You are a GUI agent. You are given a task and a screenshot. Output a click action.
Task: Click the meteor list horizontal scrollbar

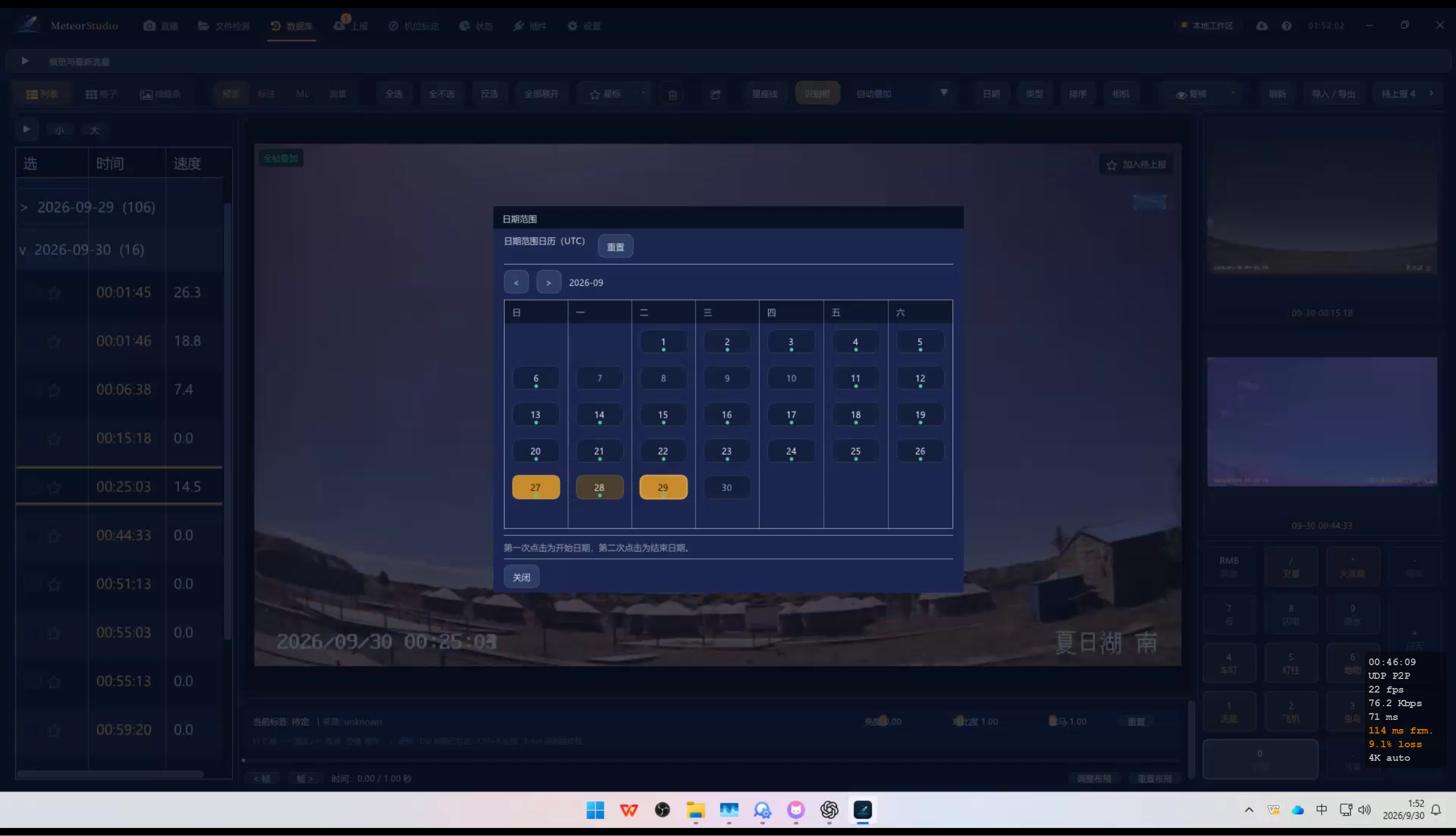(x=110, y=774)
